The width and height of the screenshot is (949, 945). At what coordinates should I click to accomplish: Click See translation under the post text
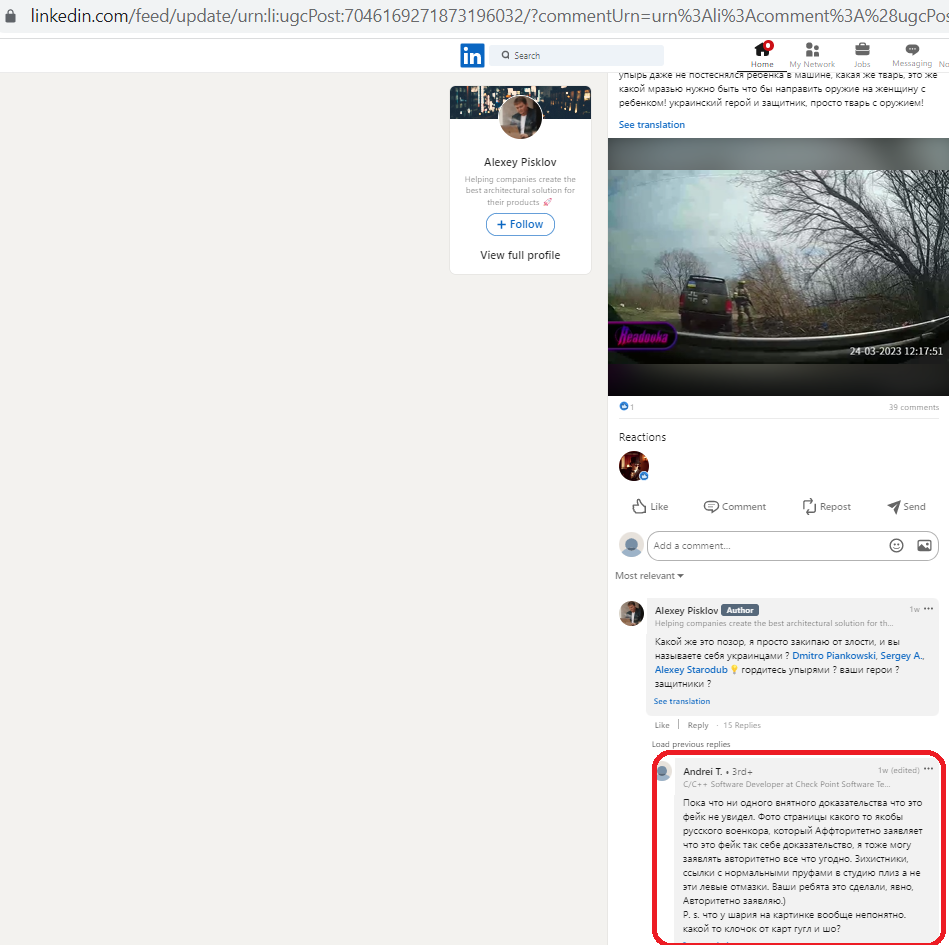pos(651,124)
